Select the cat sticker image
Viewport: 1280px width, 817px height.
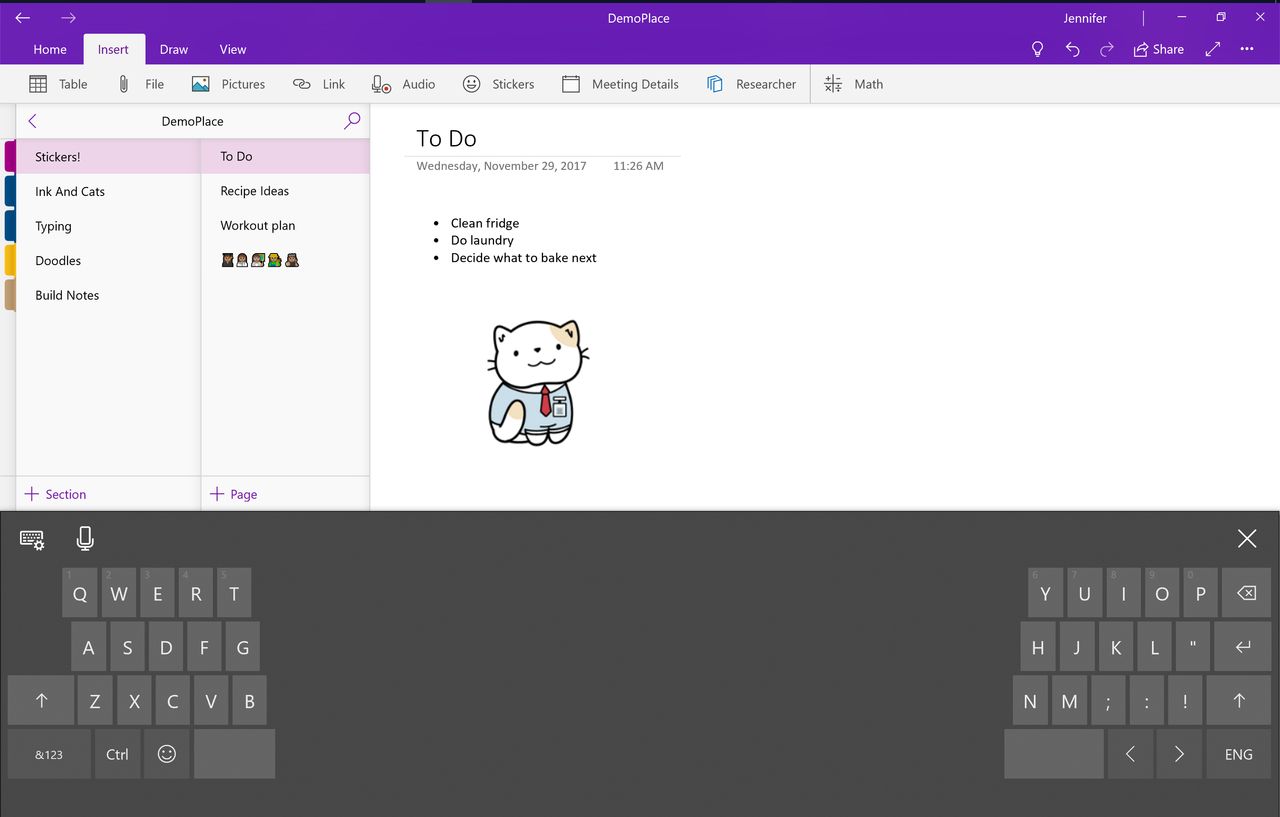[x=537, y=382]
